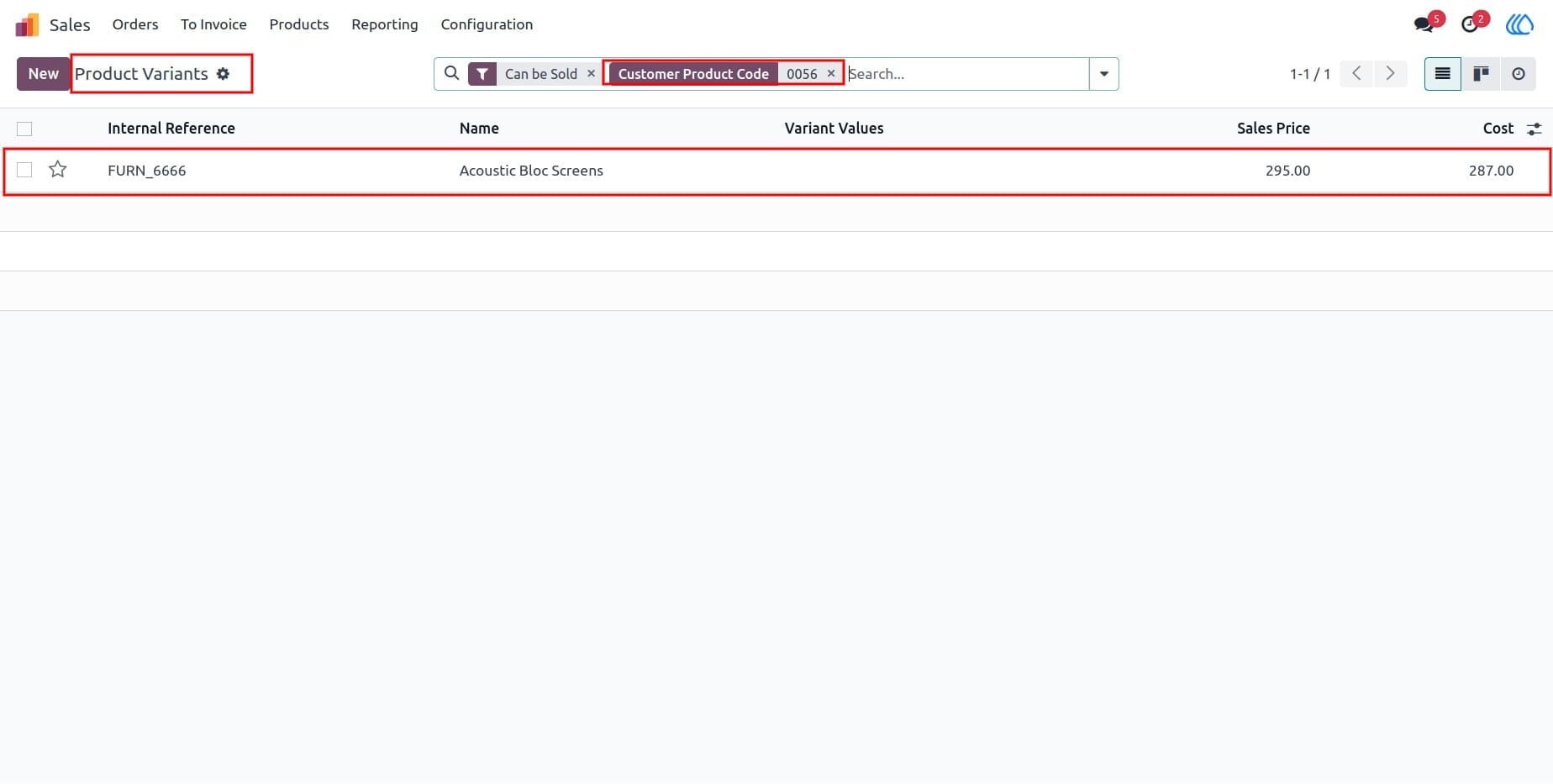Expand the search options dropdown

pos(1104,74)
